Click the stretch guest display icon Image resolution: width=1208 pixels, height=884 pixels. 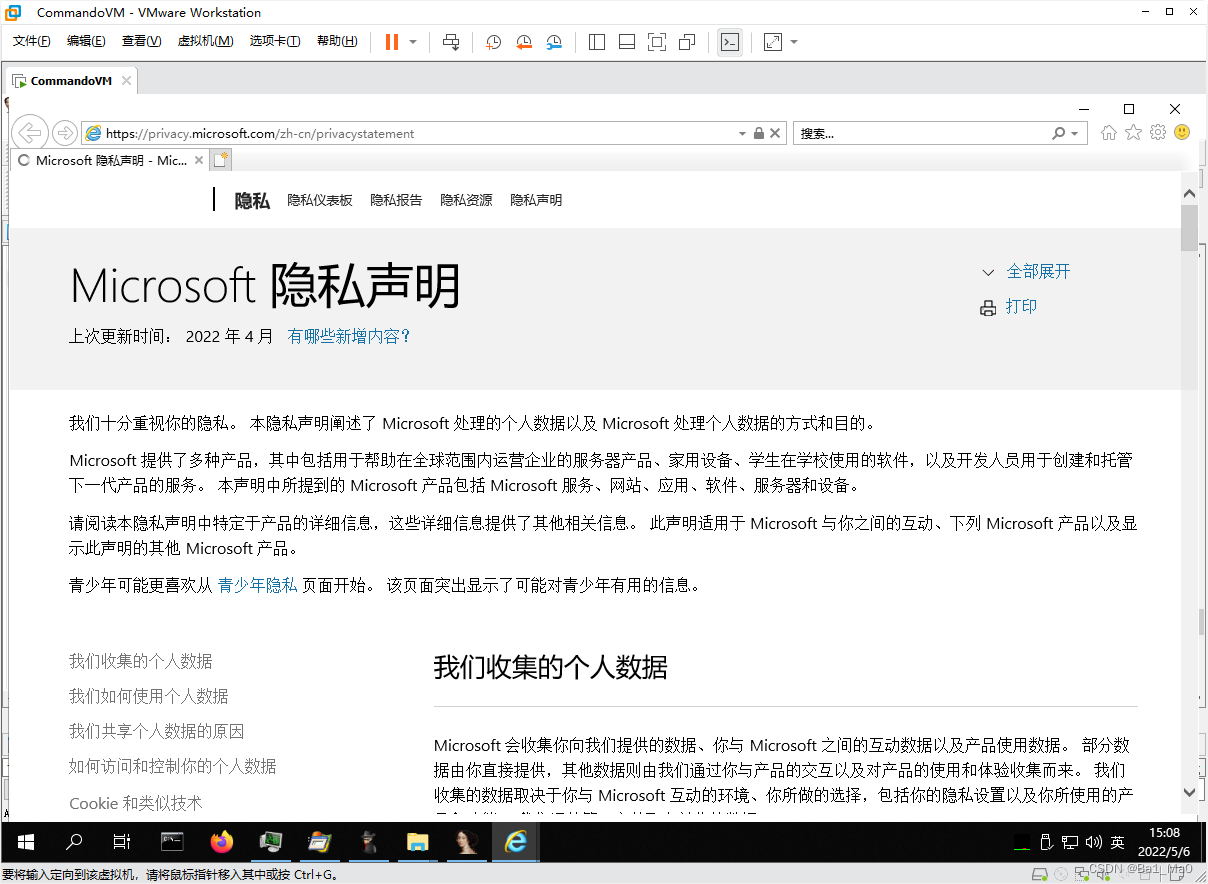(773, 42)
